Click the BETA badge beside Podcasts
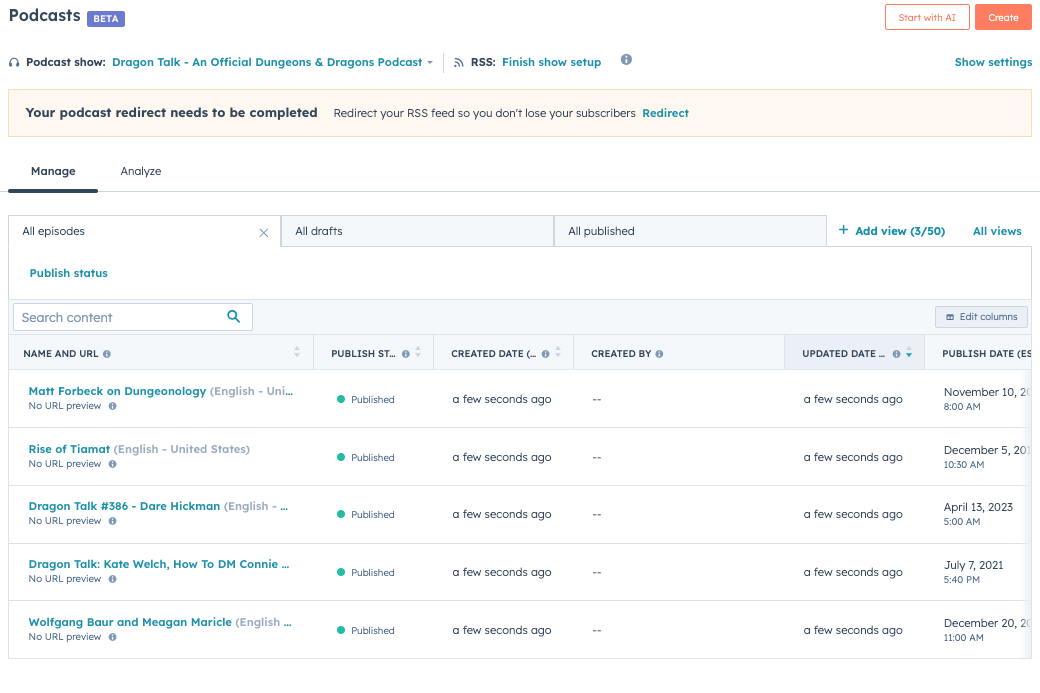1040x693 pixels. pyautogui.click(x=106, y=19)
